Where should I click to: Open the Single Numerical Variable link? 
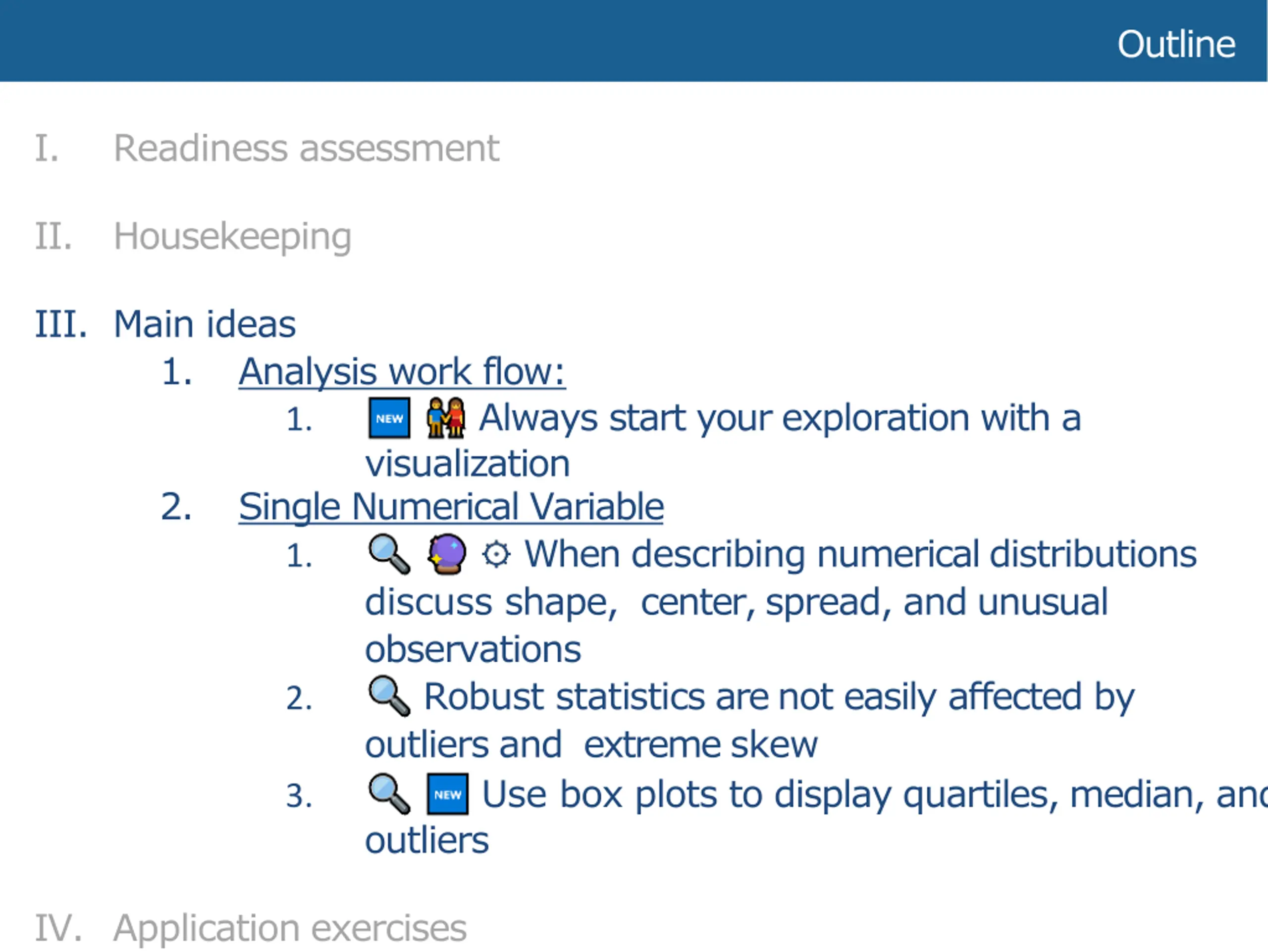click(451, 507)
